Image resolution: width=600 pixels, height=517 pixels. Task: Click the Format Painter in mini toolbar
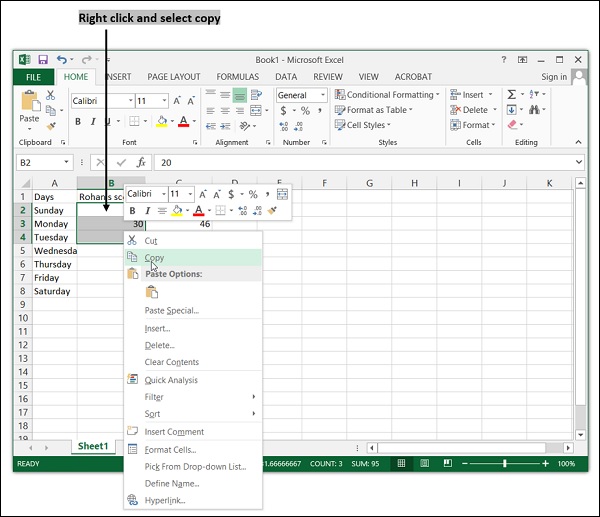click(x=271, y=211)
